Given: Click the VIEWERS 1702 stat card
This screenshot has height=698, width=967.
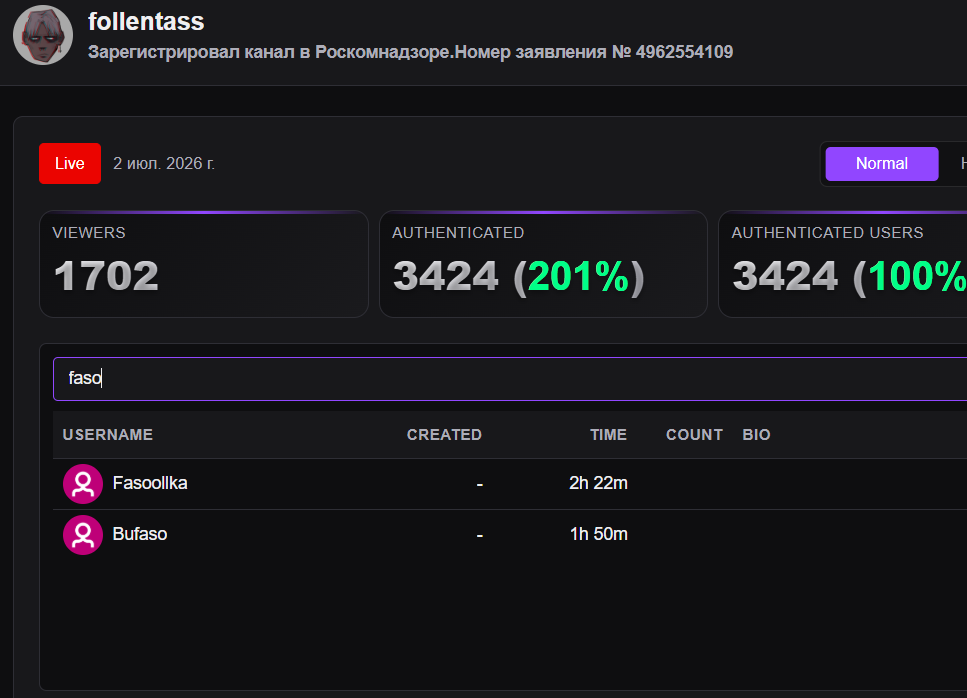Looking at the screenshot, I should pyautogui.click(x=204, y=264).
